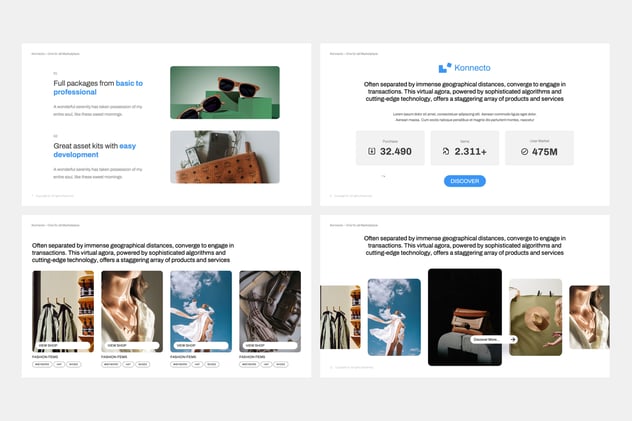Click the checkmark circle icon beside 475M
This screenshot has width=632, height=421.
tap(524, 152)
